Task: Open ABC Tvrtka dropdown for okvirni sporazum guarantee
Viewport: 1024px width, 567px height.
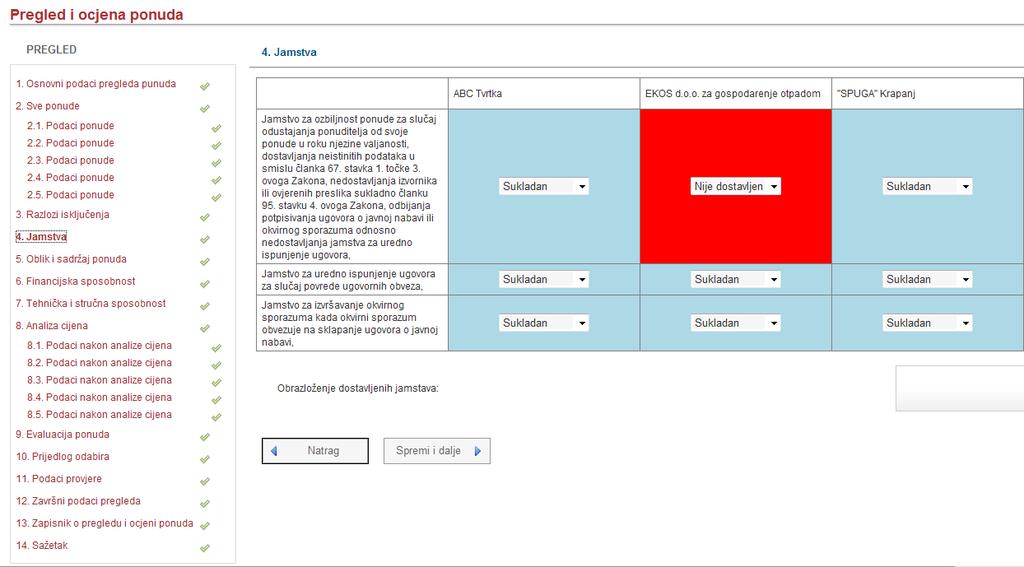Action: [544, 323]
